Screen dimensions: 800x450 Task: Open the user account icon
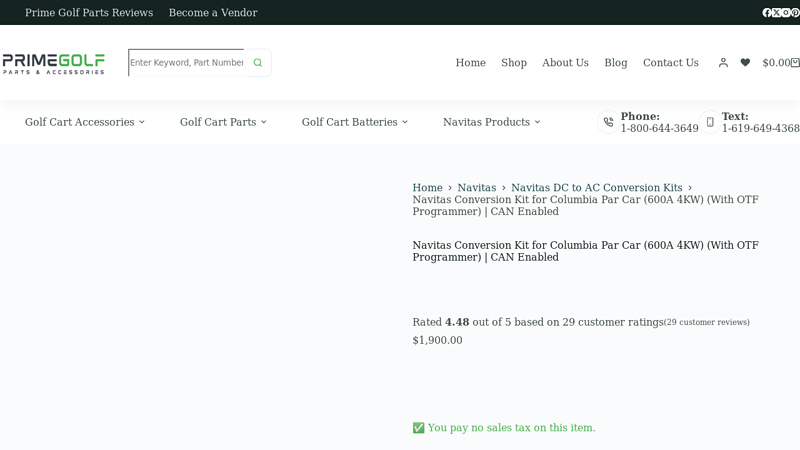(x=723, y=63)
